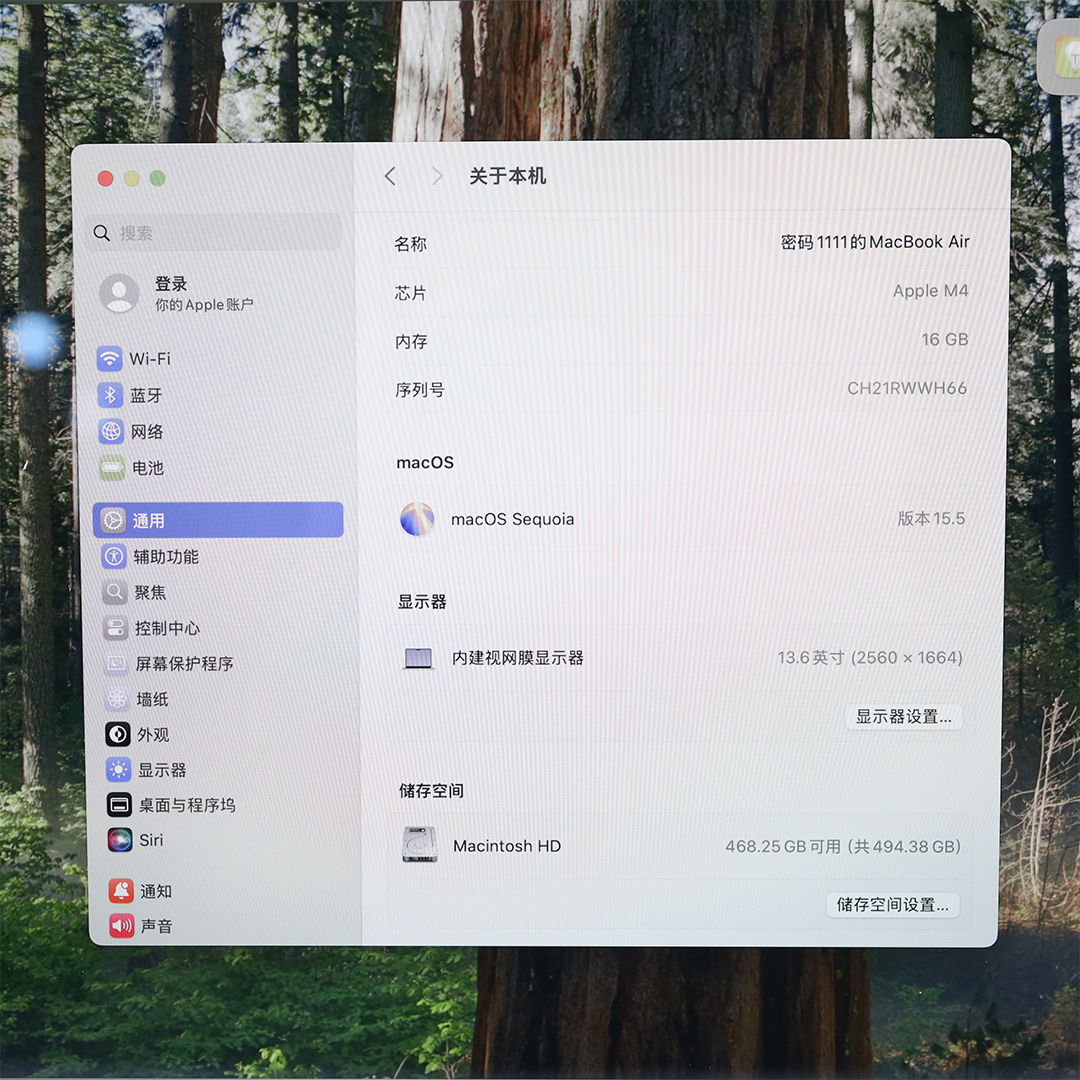Click the computer name MacBook Air field

[x=875, y=242]
